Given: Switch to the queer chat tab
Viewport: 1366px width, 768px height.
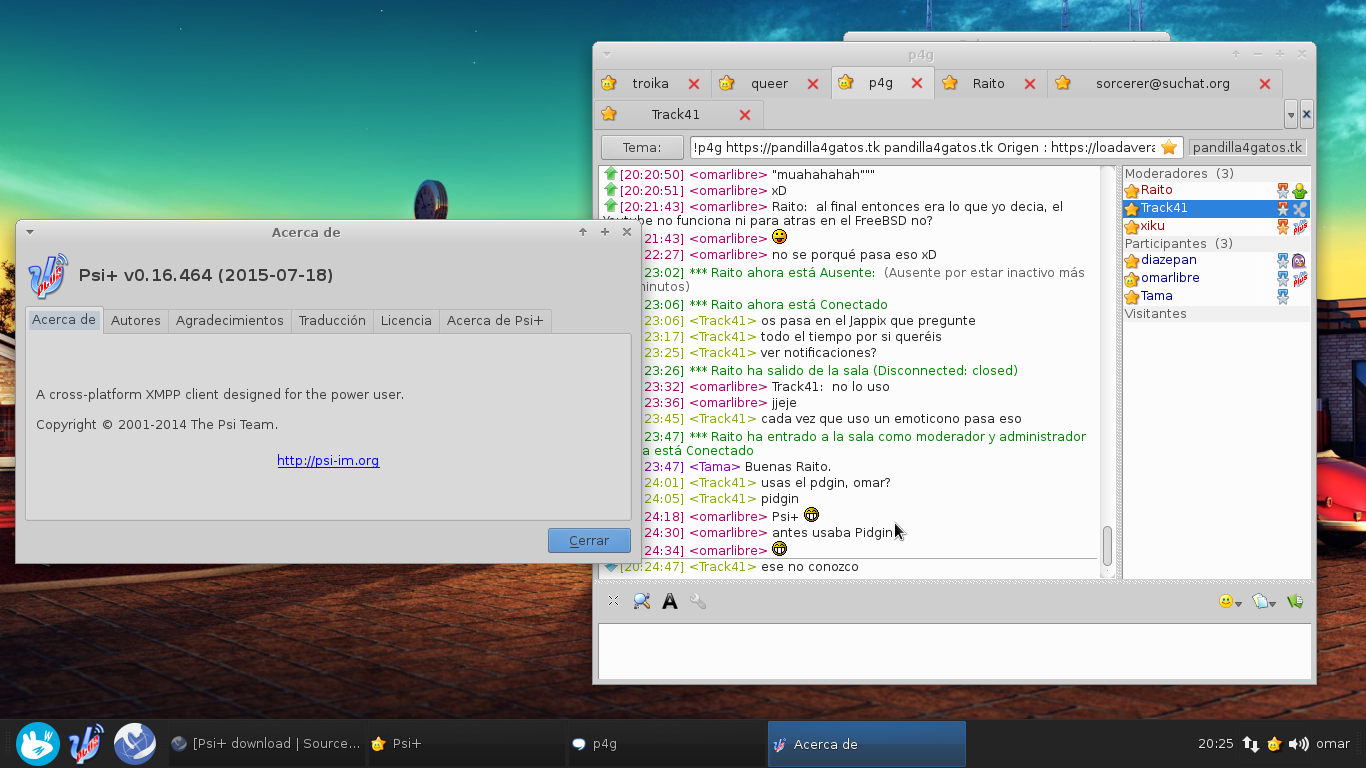Looking at the screenshot, I should pos(769,84).
